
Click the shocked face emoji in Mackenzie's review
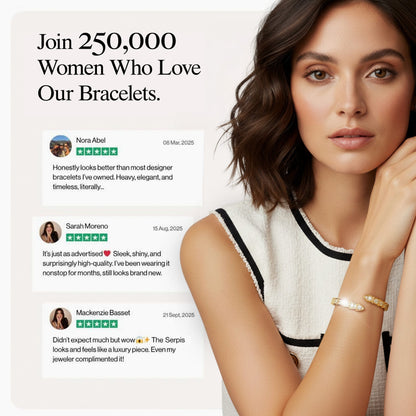140,340
